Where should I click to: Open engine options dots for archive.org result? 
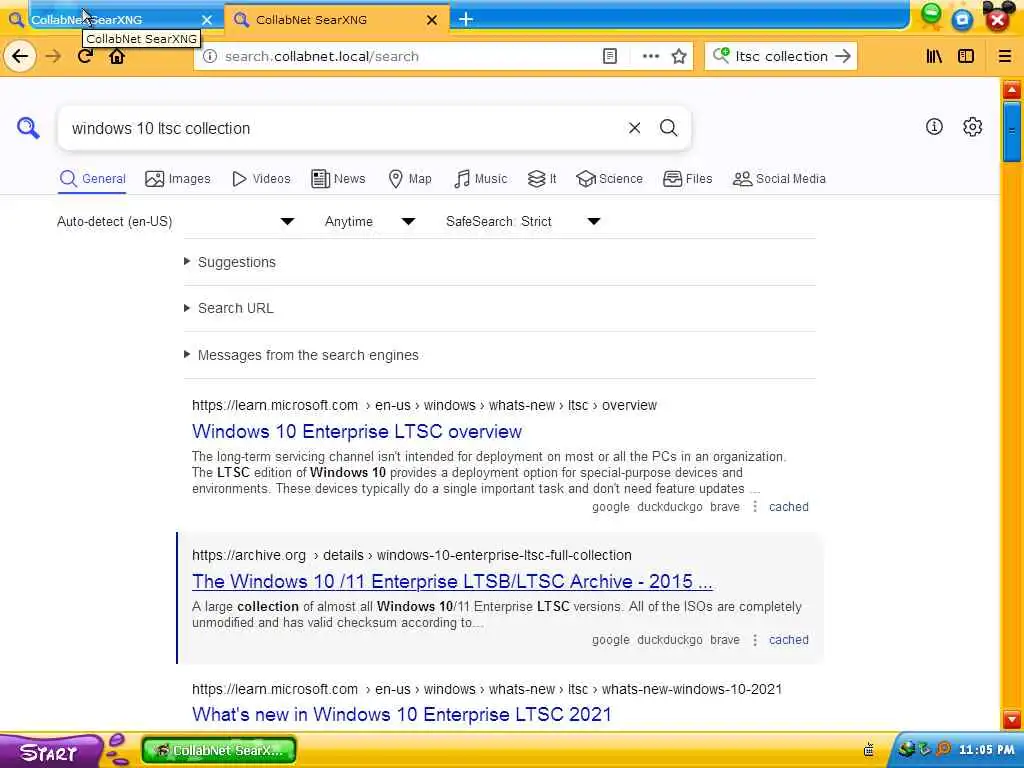(x=755, y=640)
